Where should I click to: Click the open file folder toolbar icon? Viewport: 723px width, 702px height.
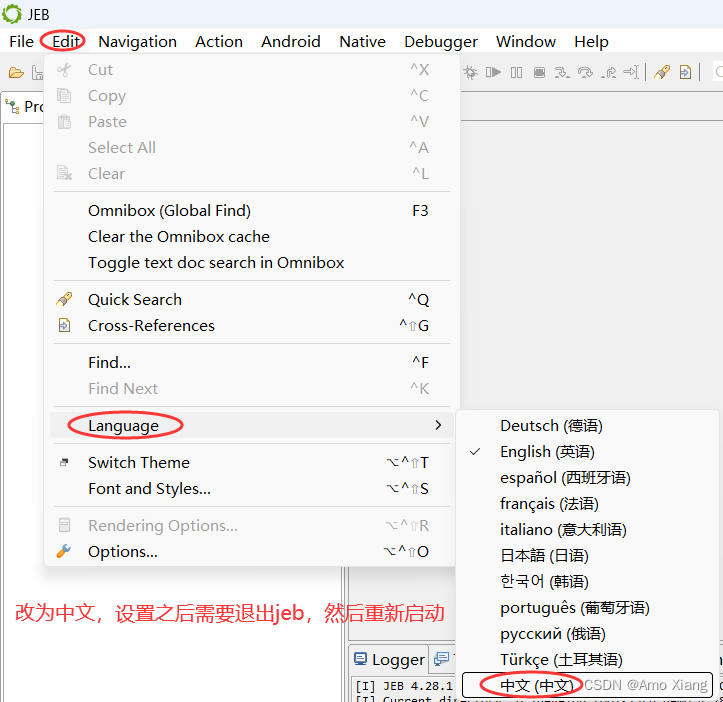[16, 72]
